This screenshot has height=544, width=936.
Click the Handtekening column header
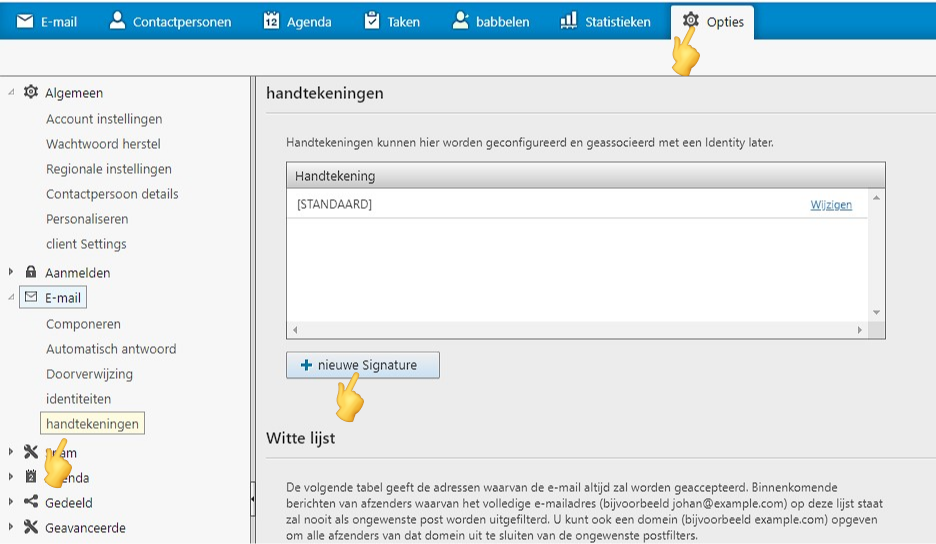tap(586, 176)
